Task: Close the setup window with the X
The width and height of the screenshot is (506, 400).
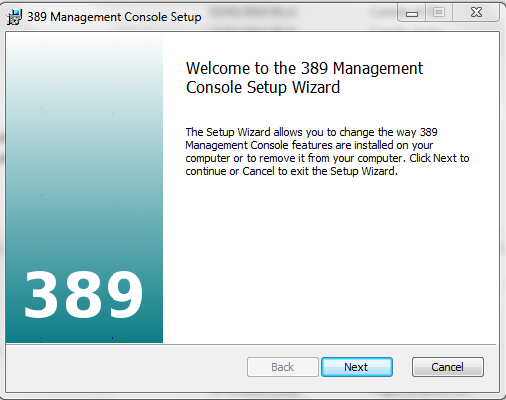Action: click(x=476, y=13)
